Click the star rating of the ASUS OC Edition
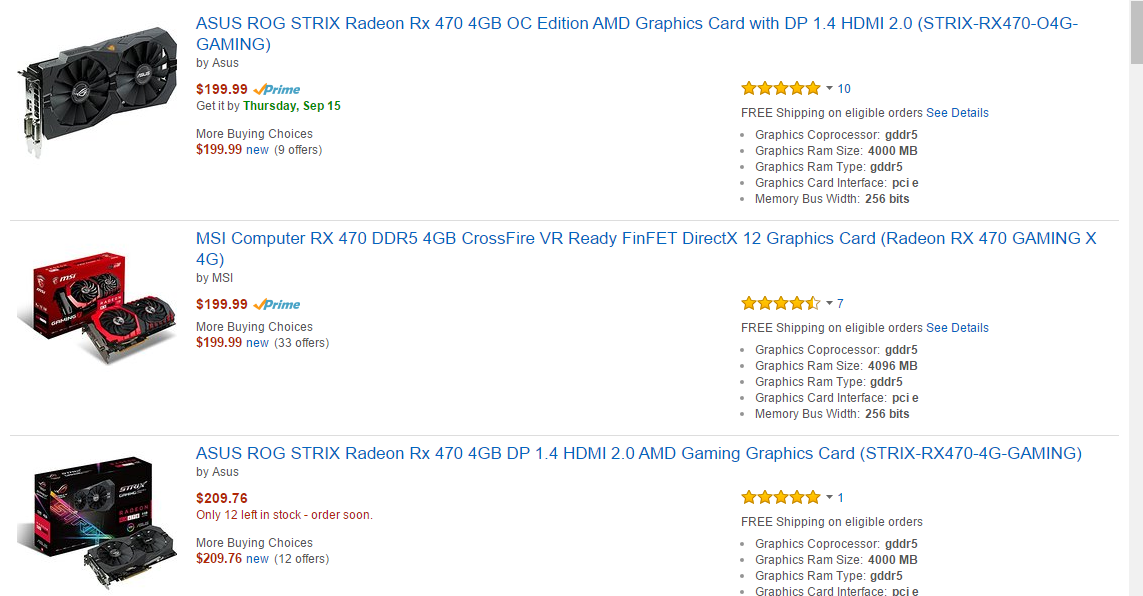This screenshot has width=1143, height=596. [781, 89]
